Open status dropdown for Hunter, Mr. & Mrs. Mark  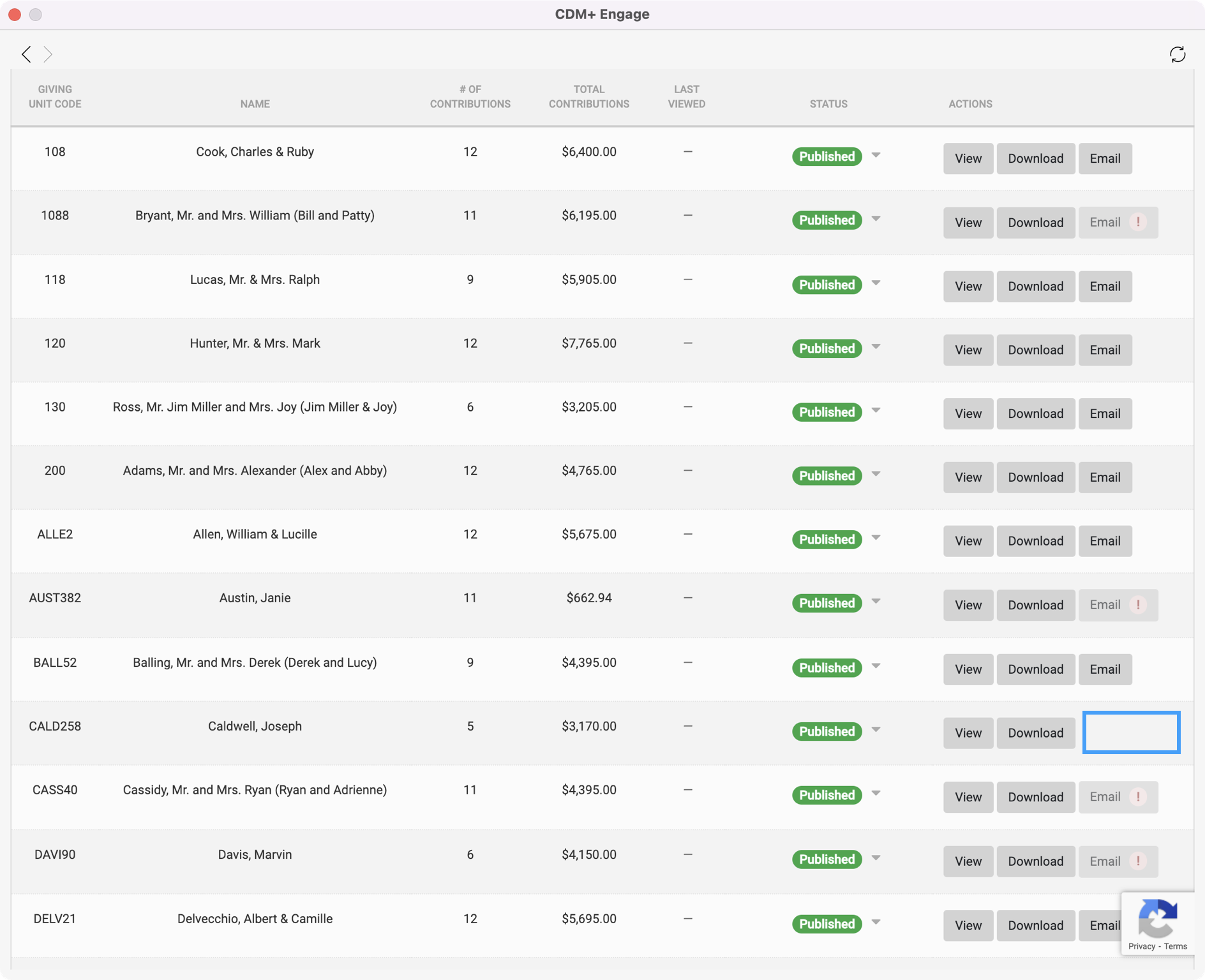click(876, 347)
